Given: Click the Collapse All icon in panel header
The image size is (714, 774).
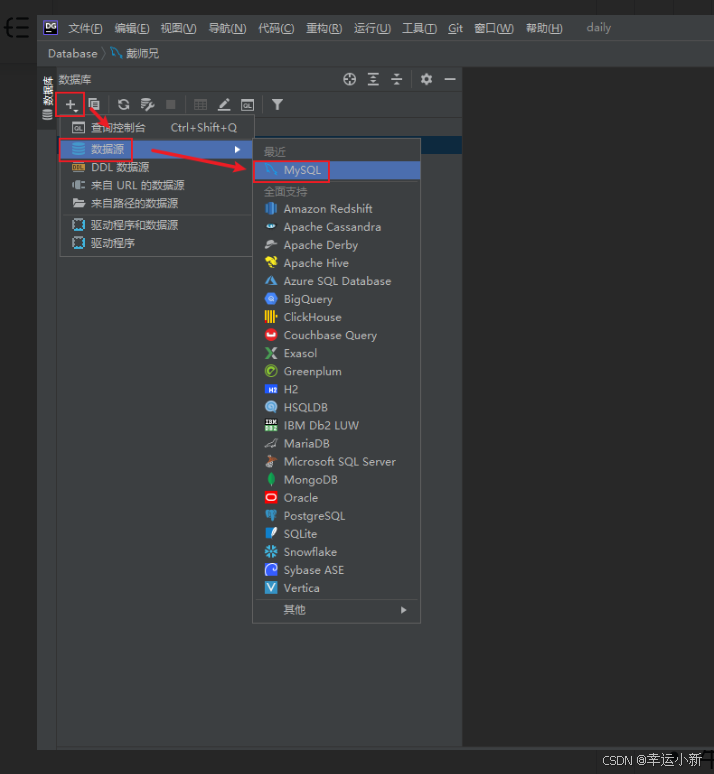Looking at the screenshot, I should coord(397,79).
